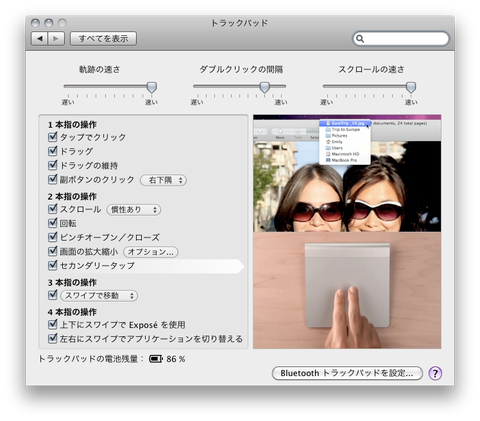This screenshot has height=421, width=480.
Task: Open 右下隅 dropdown for secondary click
Action: (x=163, y=180)
